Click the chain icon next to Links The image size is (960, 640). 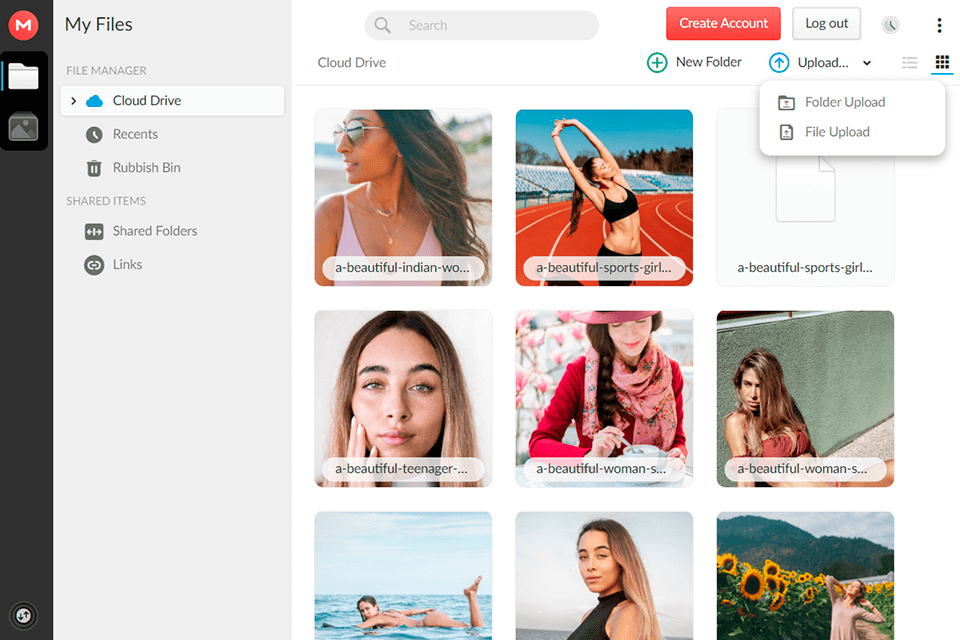(x=94, y=265)
